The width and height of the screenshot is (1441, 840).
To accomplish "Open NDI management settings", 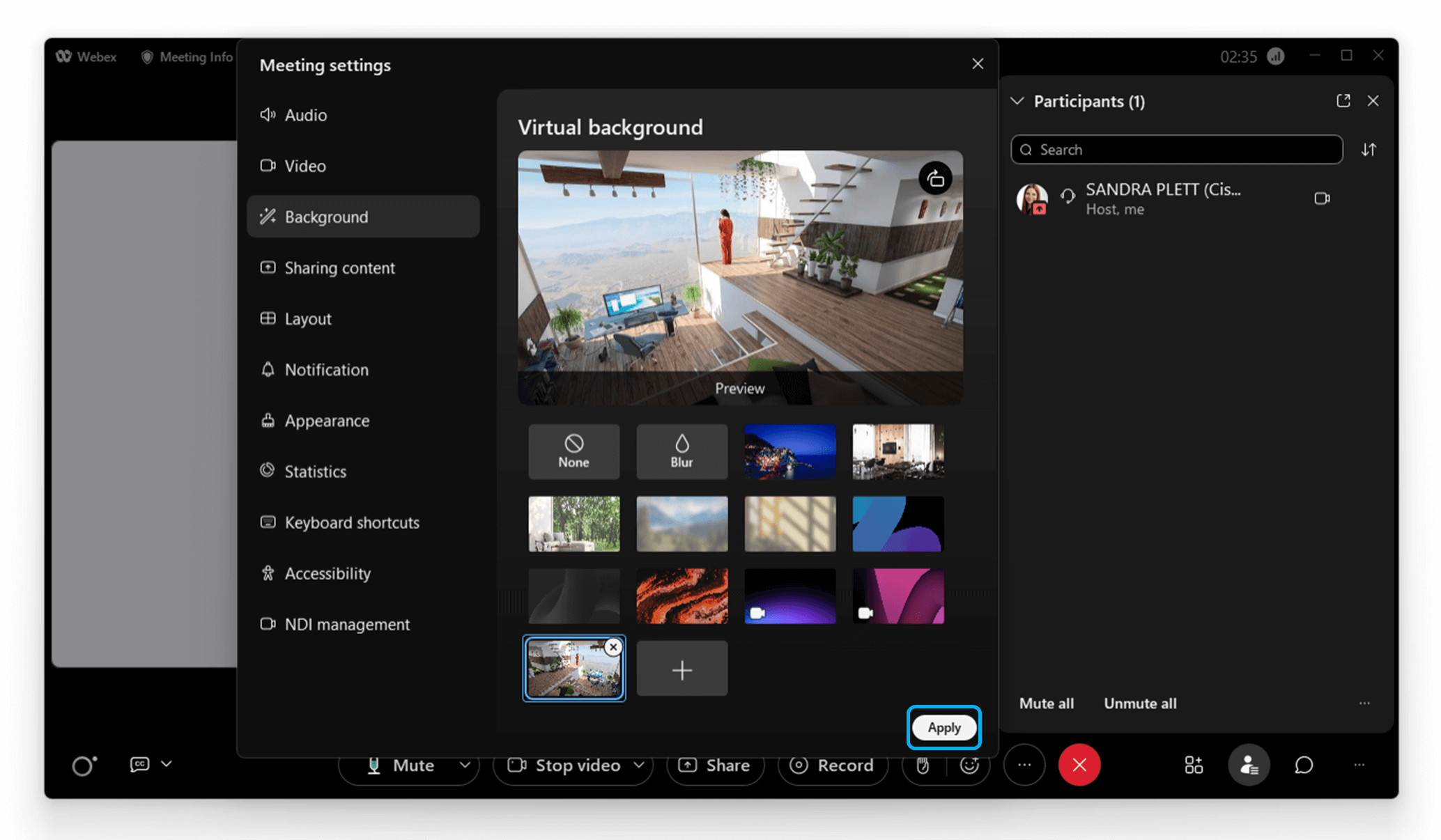I will (363, 623).
